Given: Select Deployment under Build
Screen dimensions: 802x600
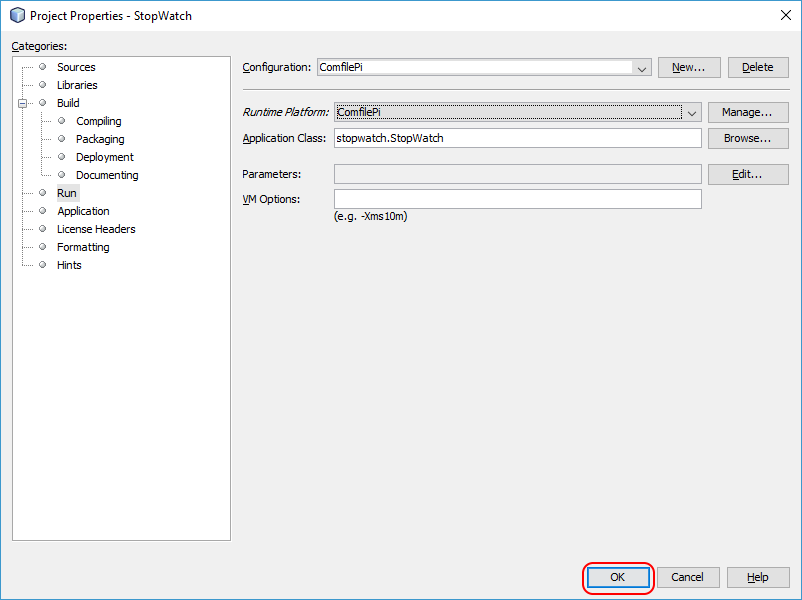Looking at the screenshot, I should click(x=104, y=157).
